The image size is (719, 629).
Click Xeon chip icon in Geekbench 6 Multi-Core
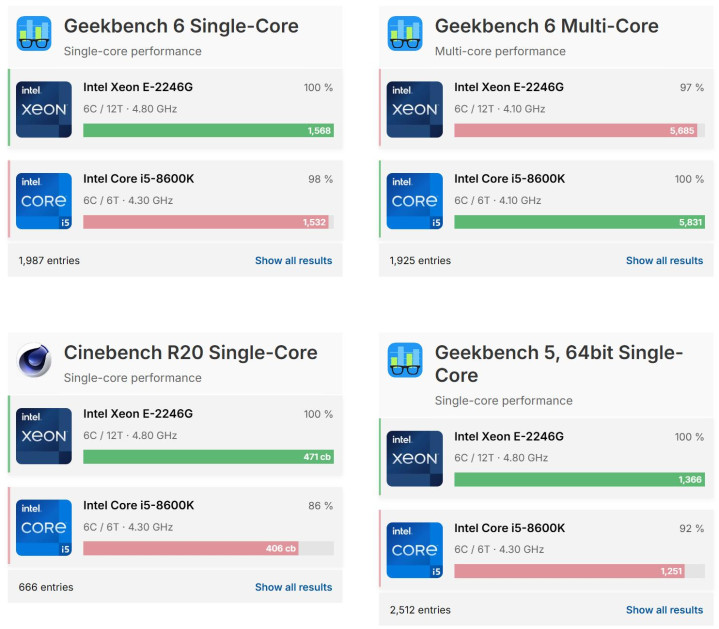(415, 109)
